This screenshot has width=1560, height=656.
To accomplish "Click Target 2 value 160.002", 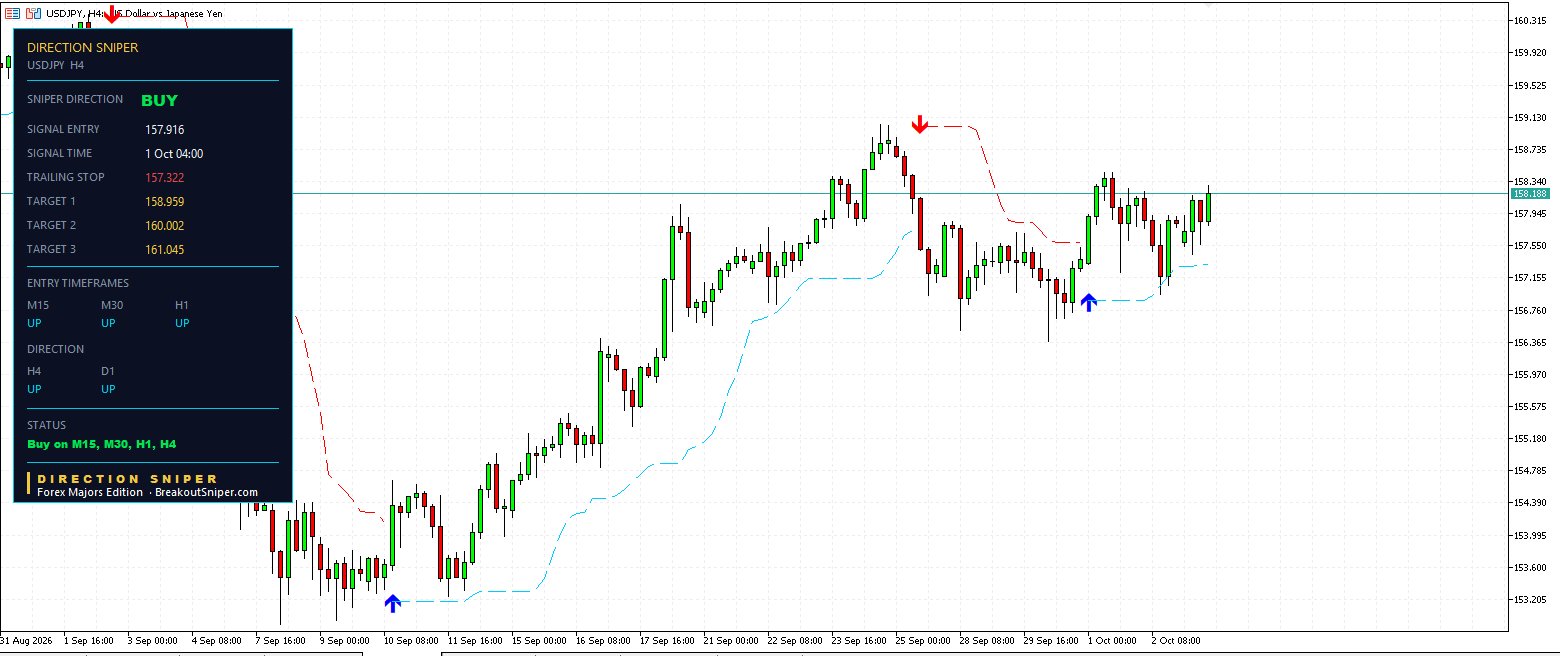I will click(165, 226).
